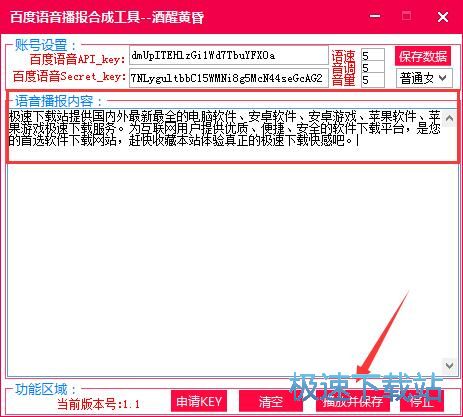Open the 普通女 voice dropdown
This screenshot has width=463, height=417.
tap(424, 78)
